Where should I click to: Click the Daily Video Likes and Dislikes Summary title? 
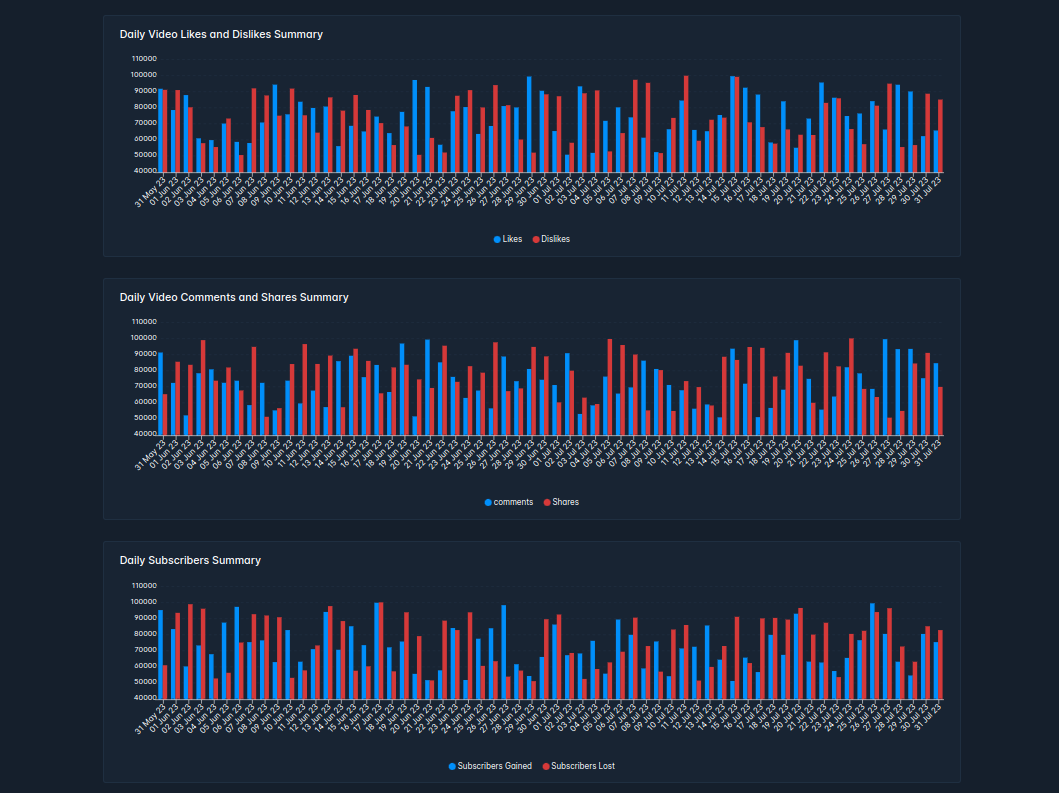(221, 34)
